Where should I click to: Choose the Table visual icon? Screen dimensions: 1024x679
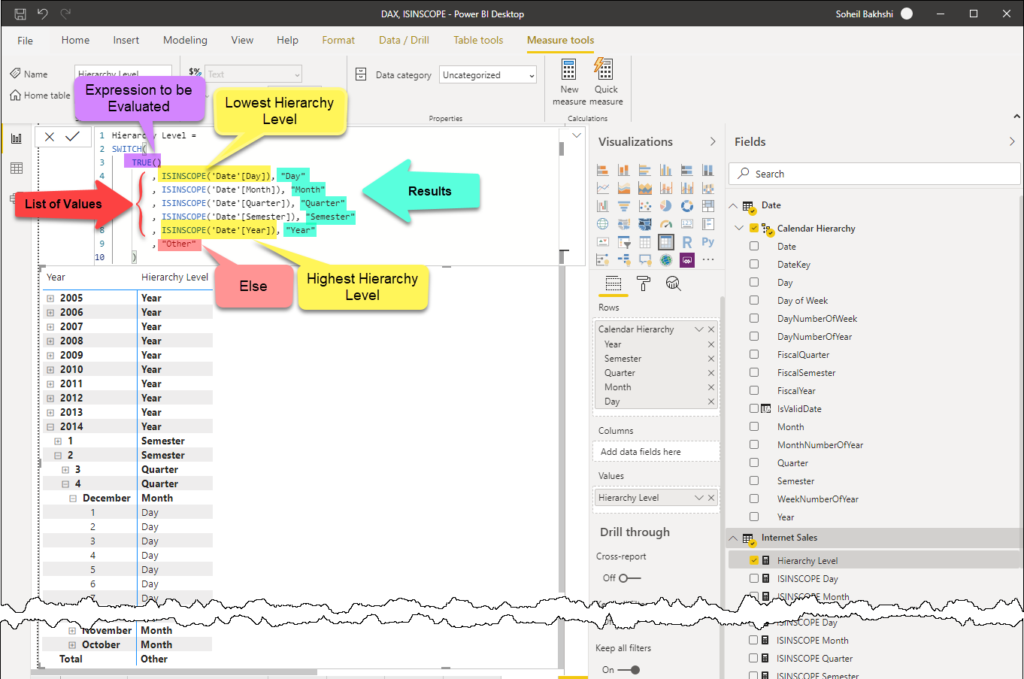645,242
